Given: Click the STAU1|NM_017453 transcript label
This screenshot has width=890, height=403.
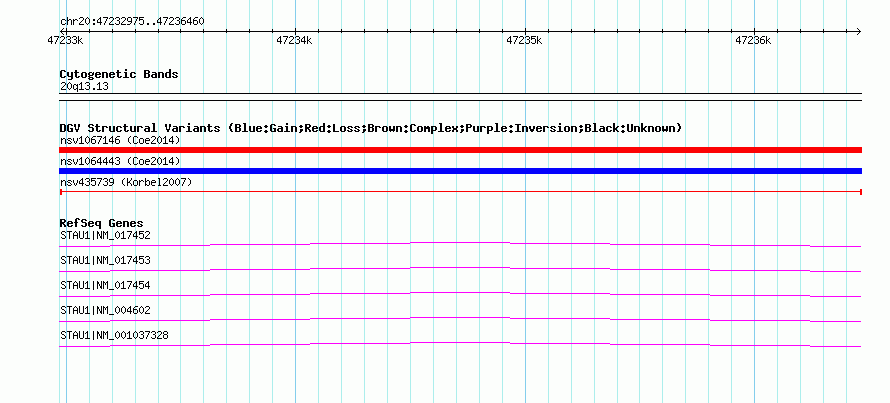Looking at the screenshot, I should point(105,261).
